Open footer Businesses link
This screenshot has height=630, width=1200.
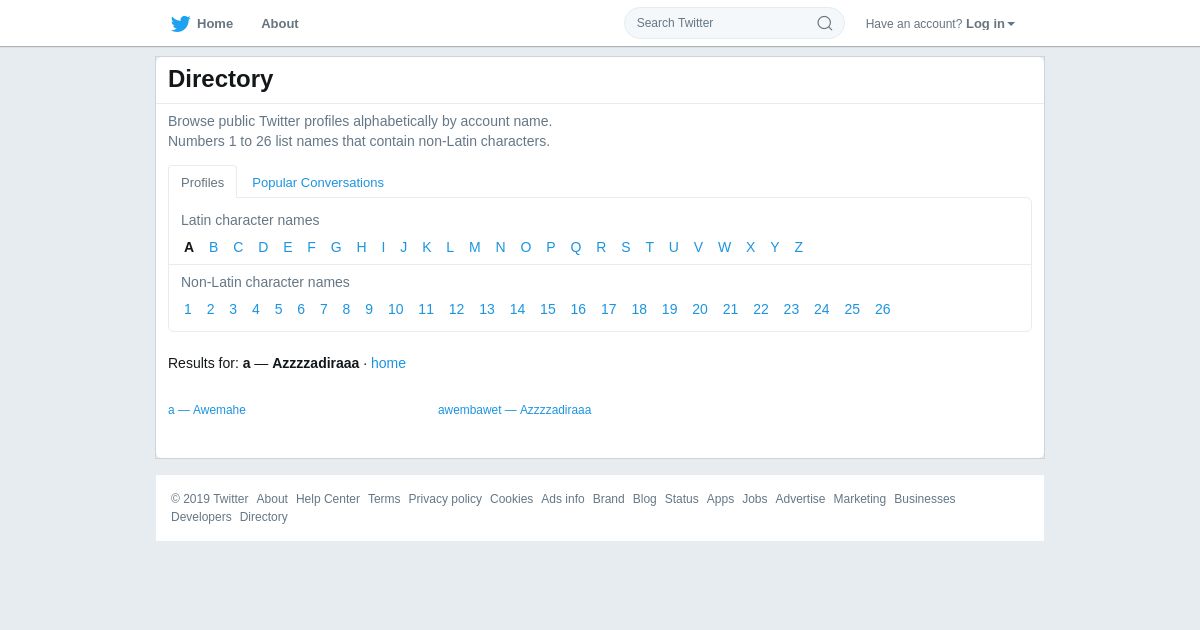pyautogui.click(x=925, y=499)
